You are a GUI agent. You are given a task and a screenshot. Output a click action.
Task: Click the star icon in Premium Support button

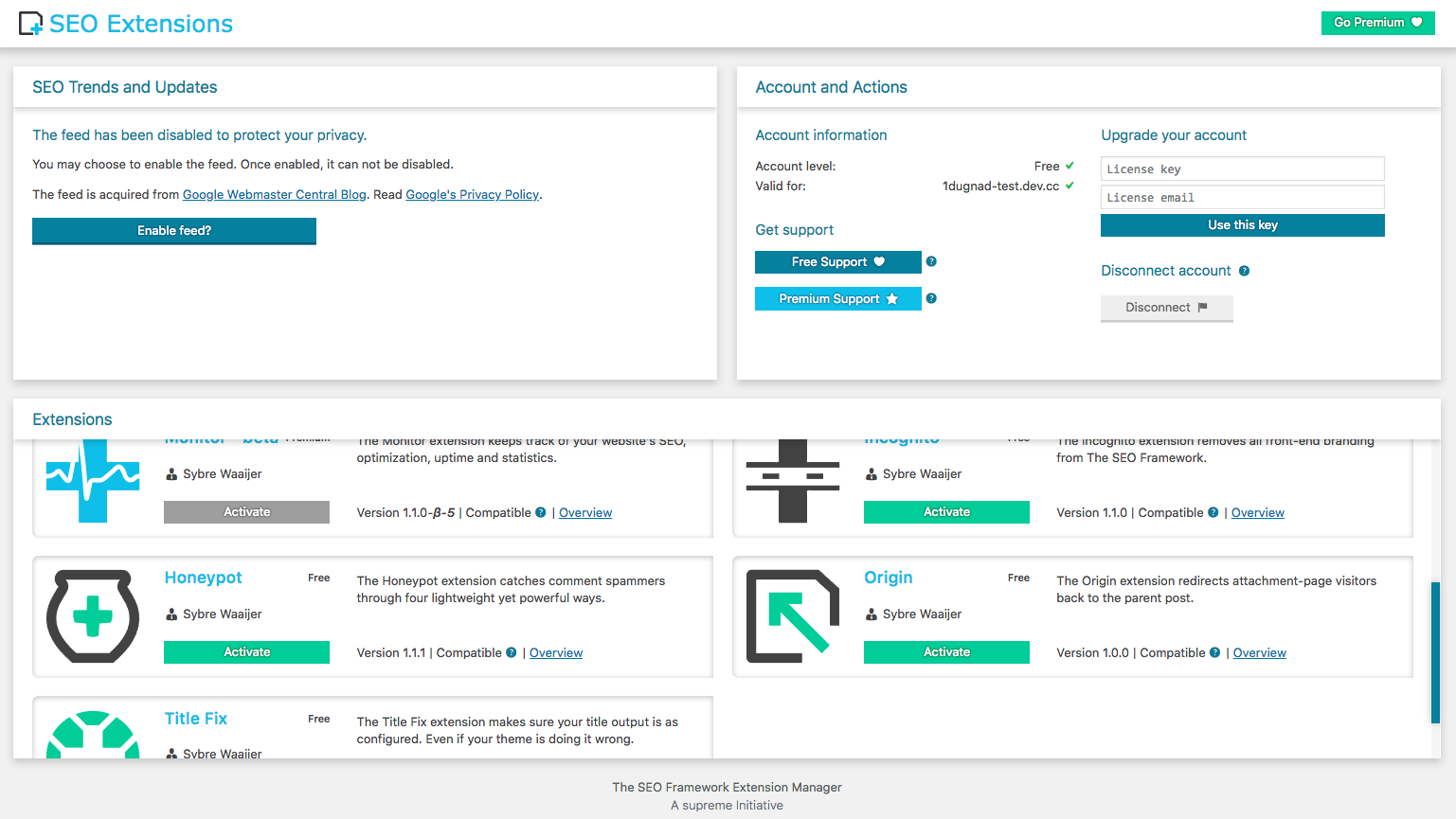pos(891,299)
